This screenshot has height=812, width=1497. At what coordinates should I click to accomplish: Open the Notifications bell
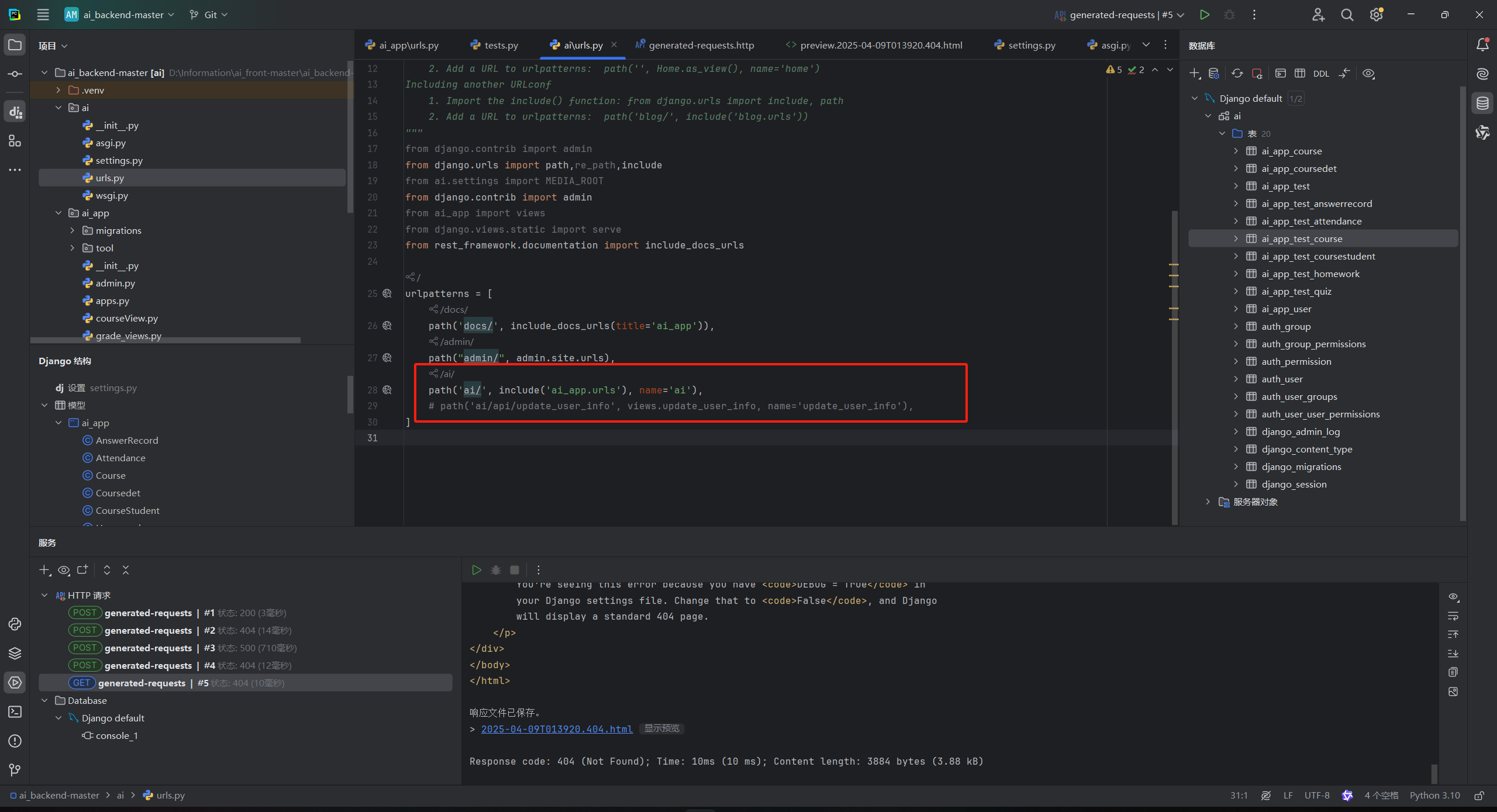(1482, 44)
